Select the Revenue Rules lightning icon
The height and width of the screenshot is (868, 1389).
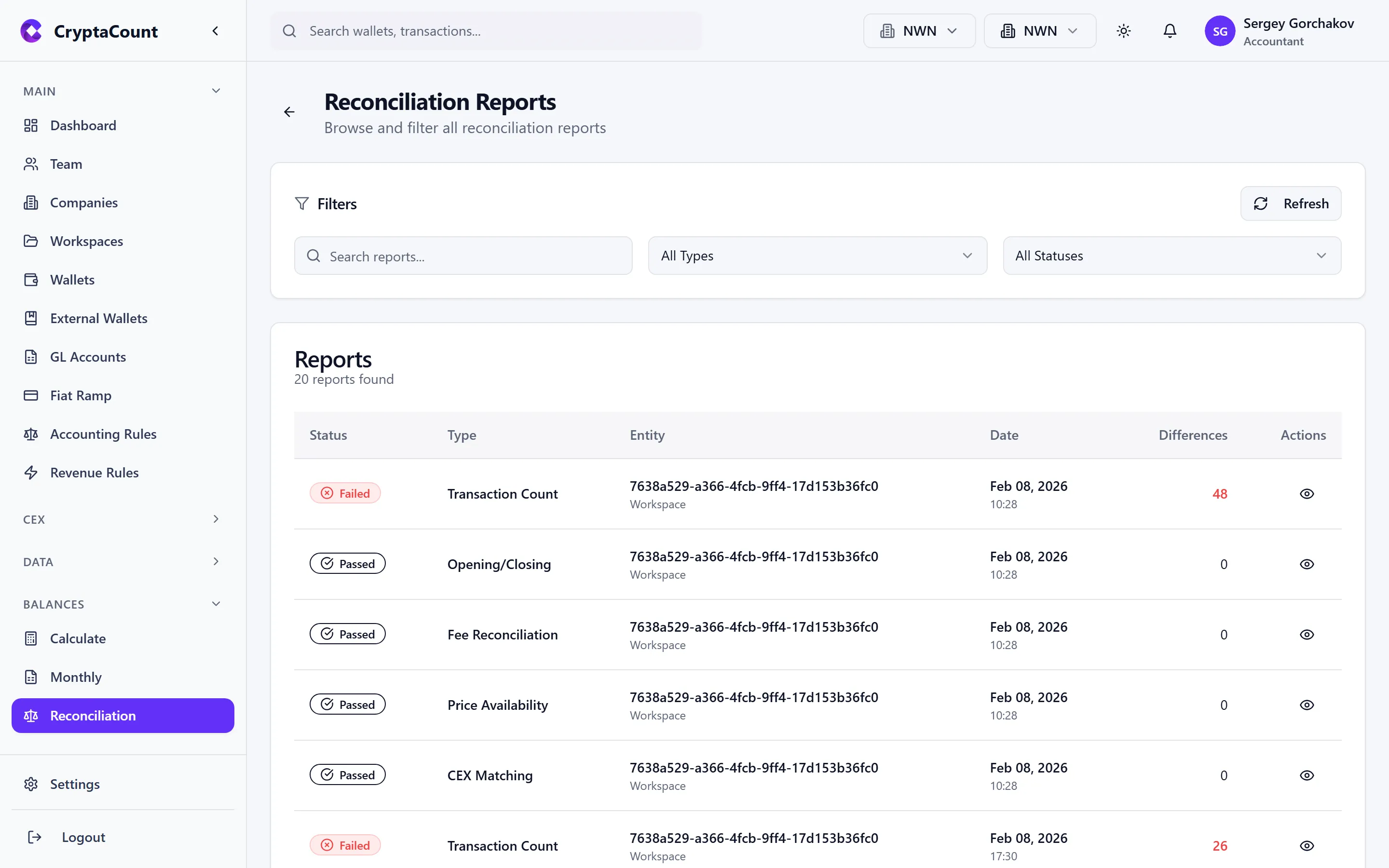31,473
